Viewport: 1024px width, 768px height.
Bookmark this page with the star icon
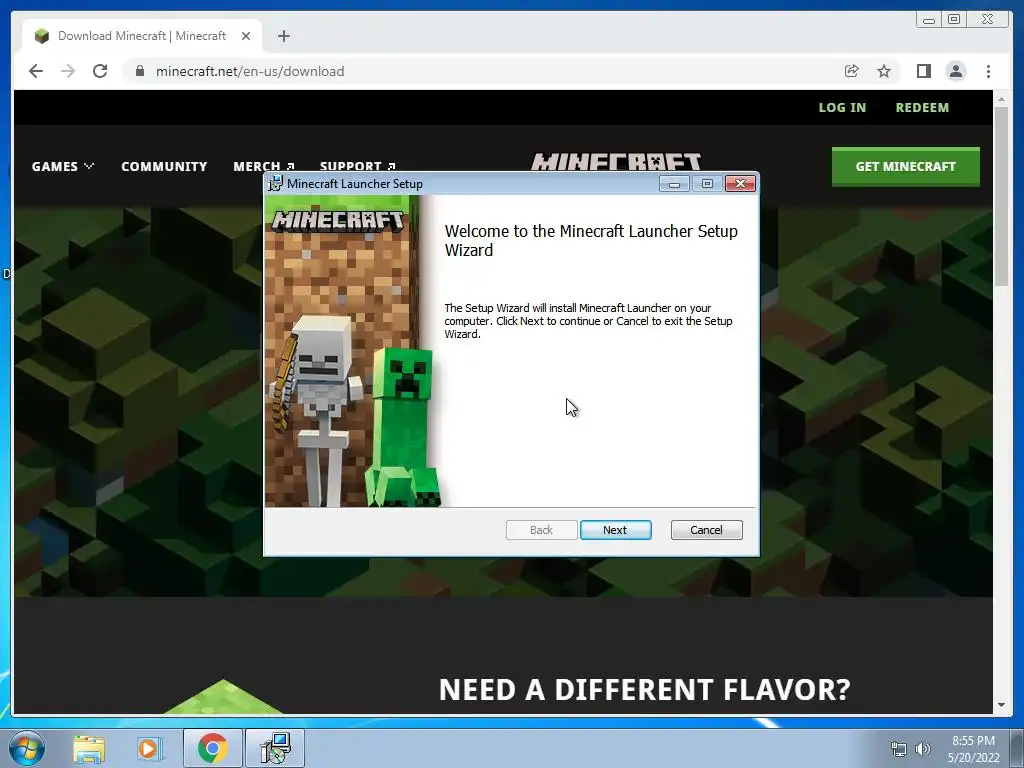884,71
